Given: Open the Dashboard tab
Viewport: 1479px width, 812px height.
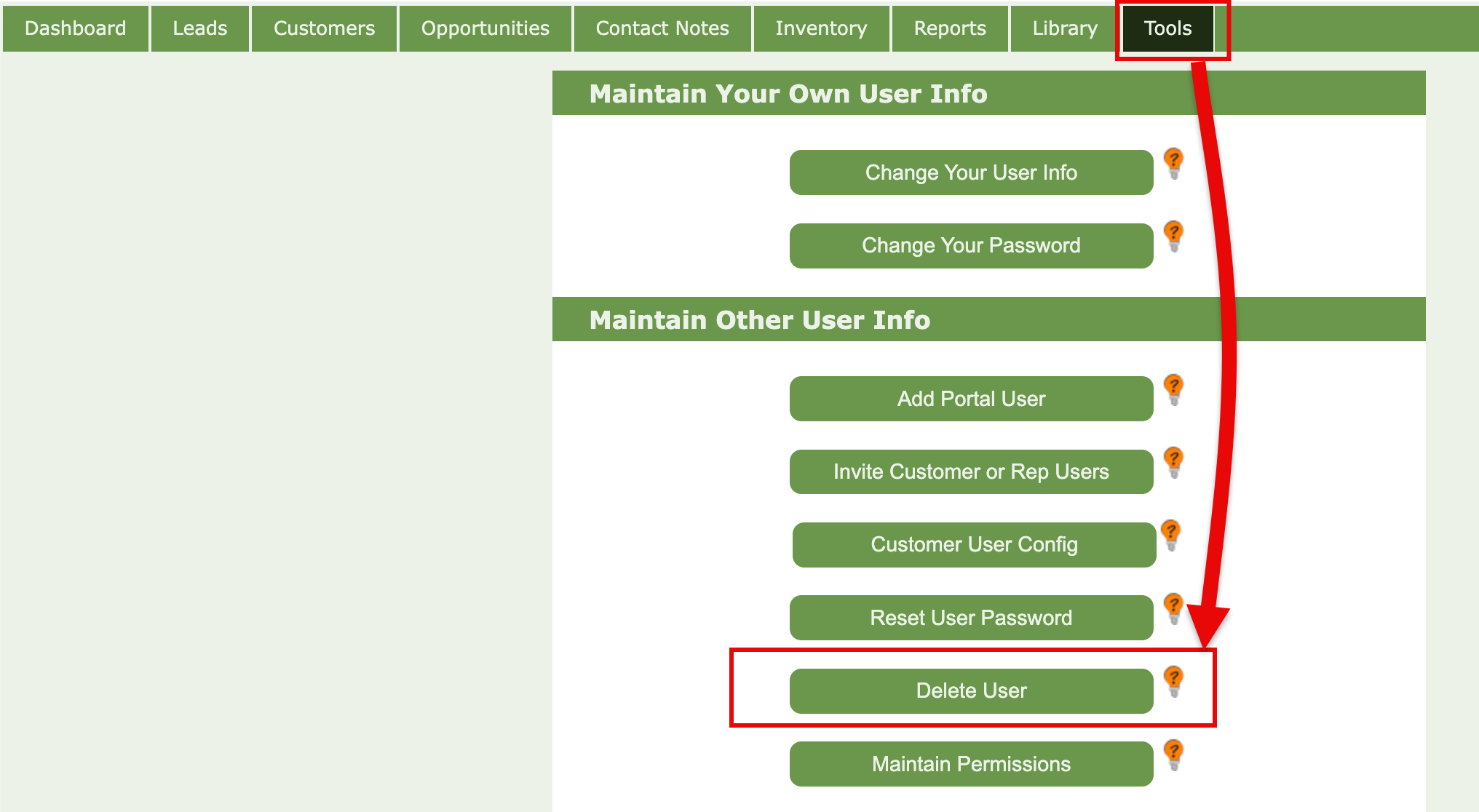Looking at the screenshot, I should click(x=76, y=28).
